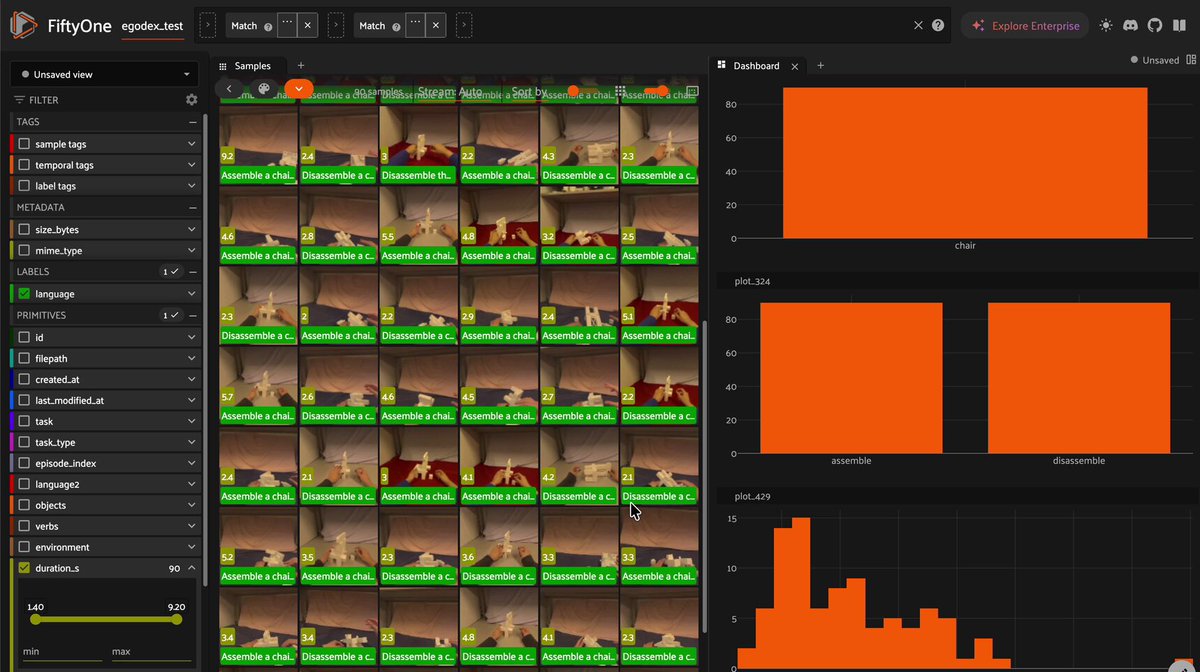Open options menu of the first Match stage

click(286, 26)
